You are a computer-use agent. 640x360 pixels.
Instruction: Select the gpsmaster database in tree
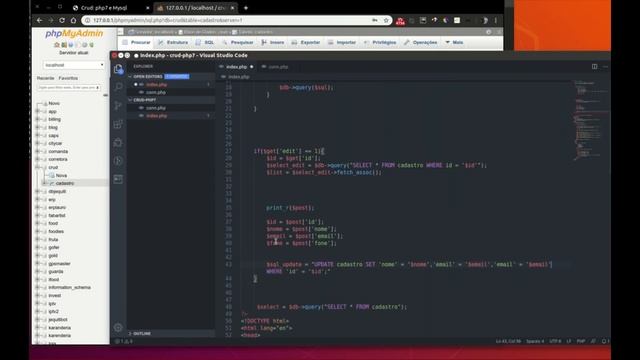pos(60,264)
